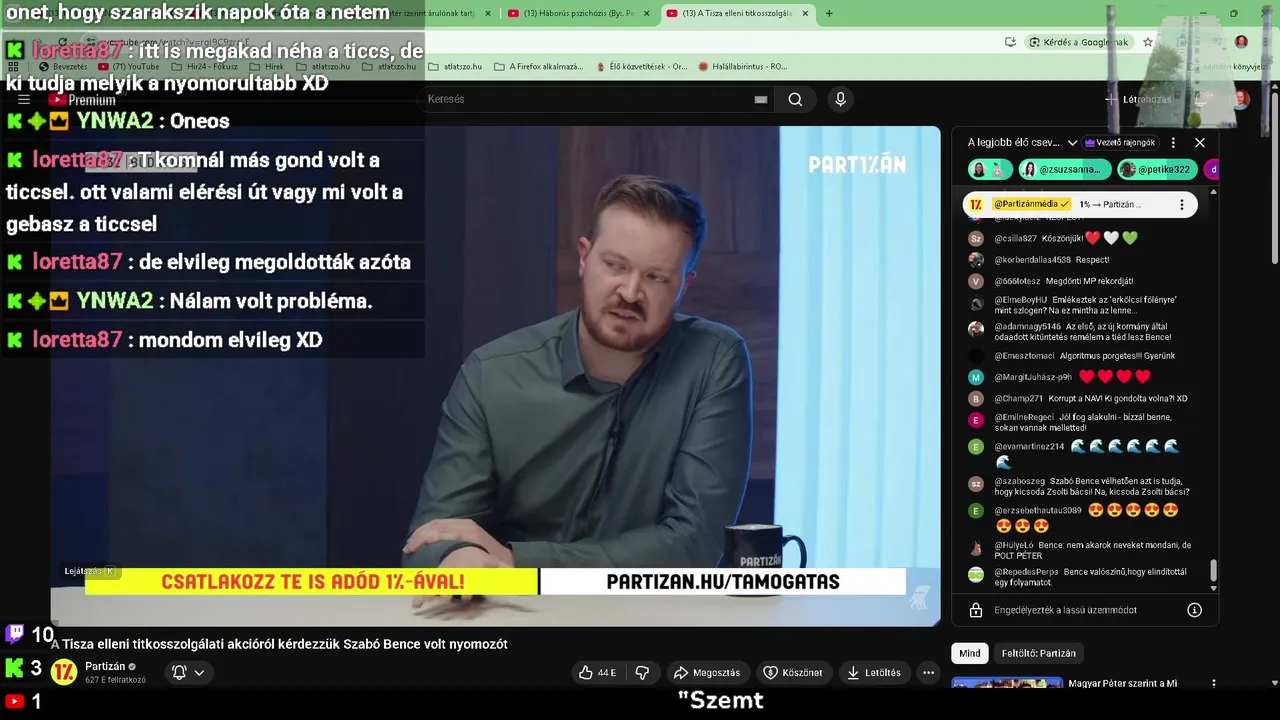Open the @MargitJuhász-p9h commenter avatar
The image size is (1280, 720).
point(976,377)
